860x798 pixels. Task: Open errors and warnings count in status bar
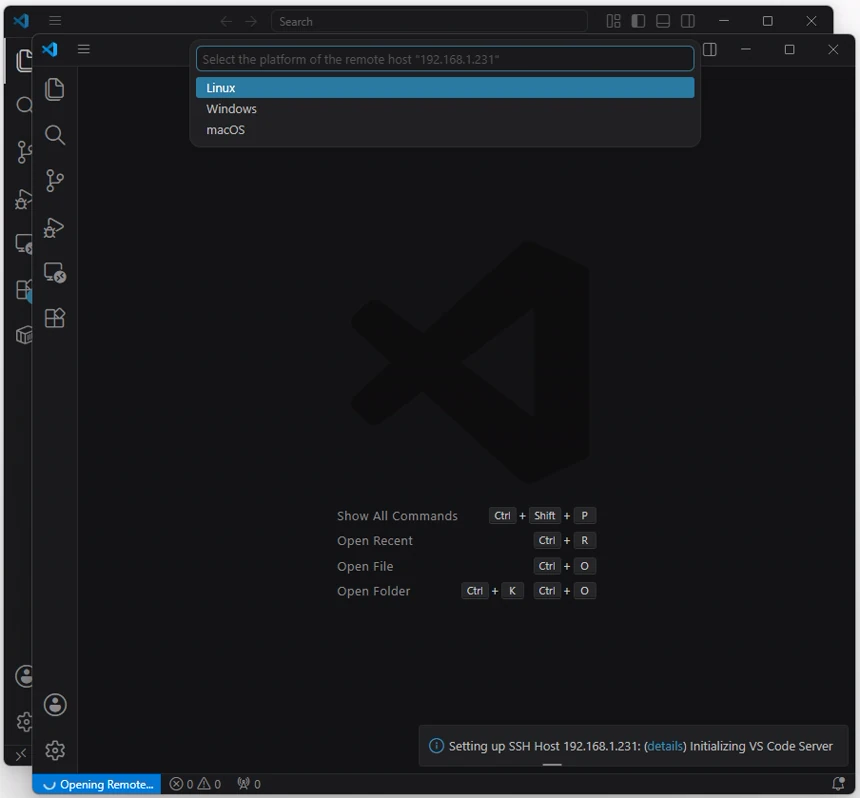(x=195, y=784)
